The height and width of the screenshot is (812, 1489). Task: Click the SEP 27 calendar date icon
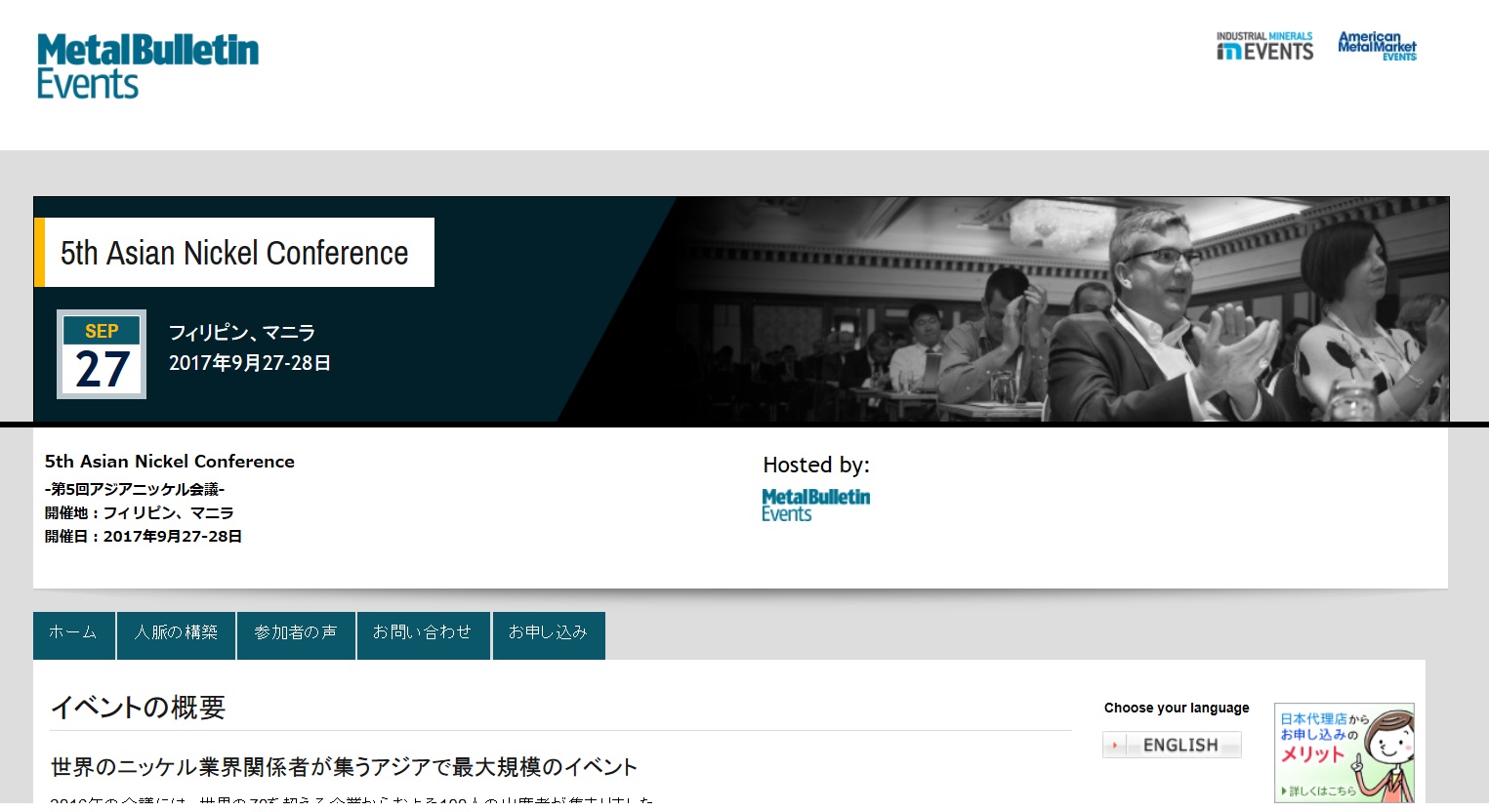[102, 354]
